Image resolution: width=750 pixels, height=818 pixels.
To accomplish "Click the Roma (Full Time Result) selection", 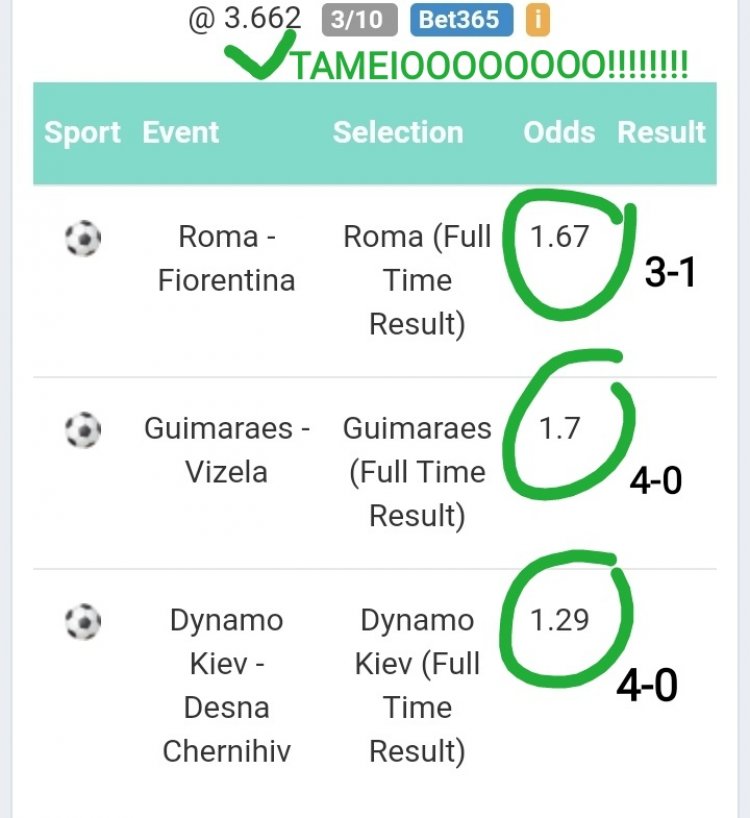I will (x=417, y=280).
